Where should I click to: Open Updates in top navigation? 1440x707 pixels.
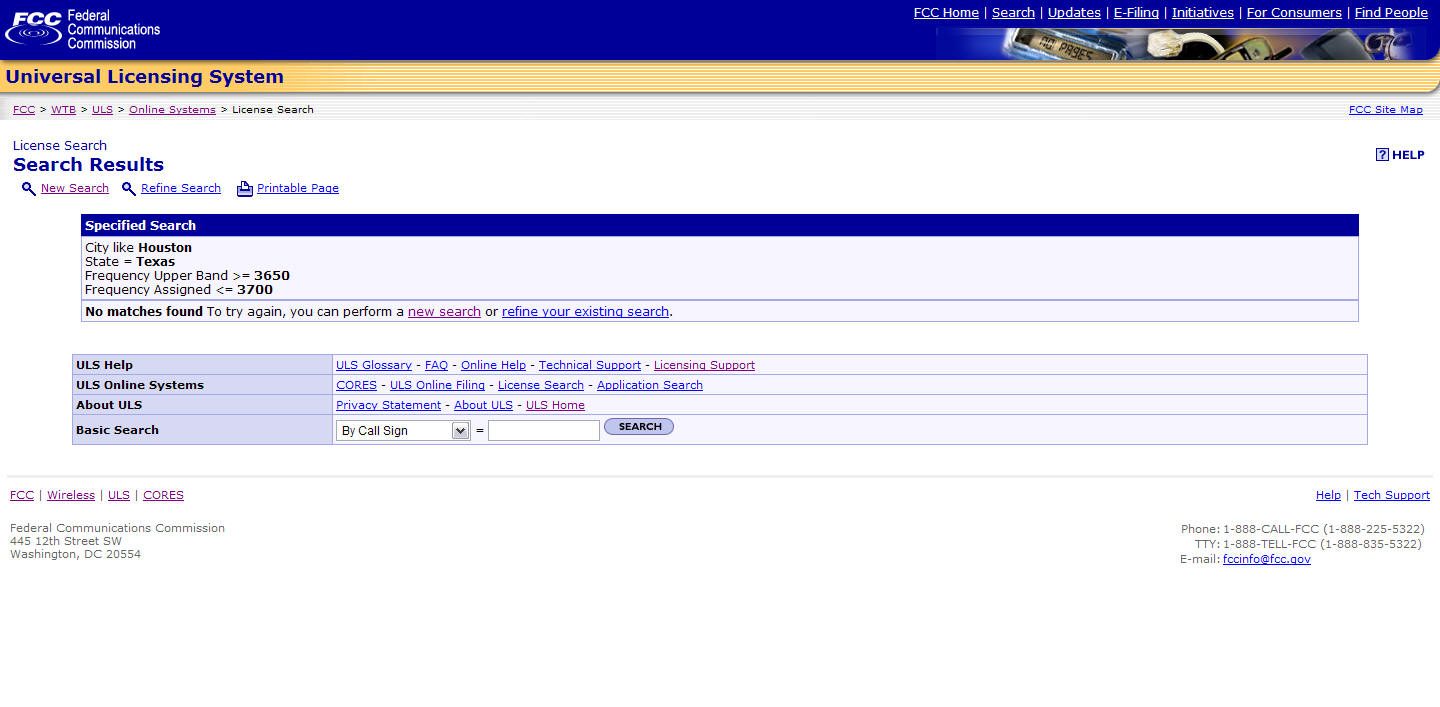coord(1074,13)
